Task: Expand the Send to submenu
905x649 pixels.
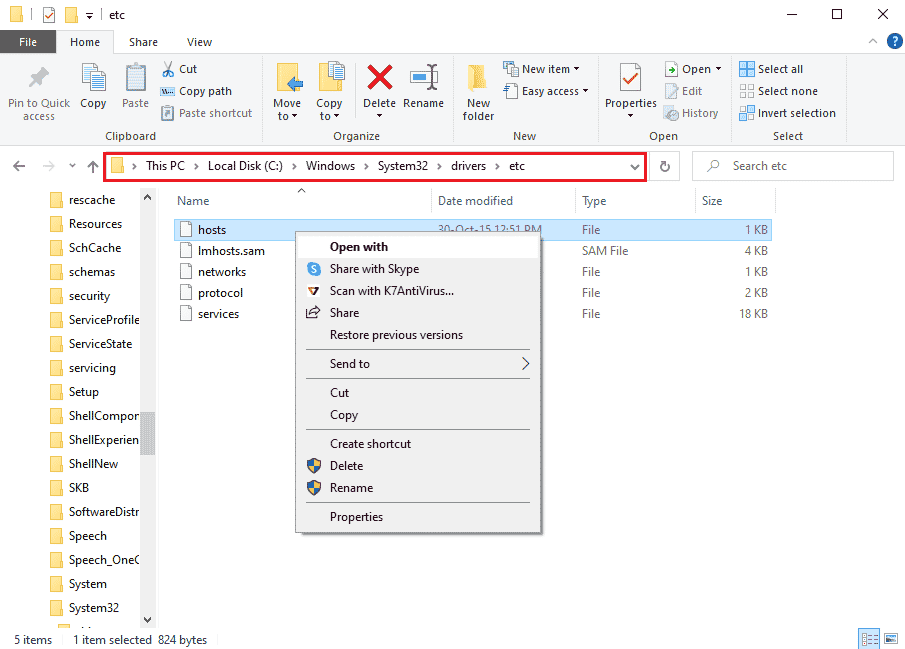Action: [418, 364]
